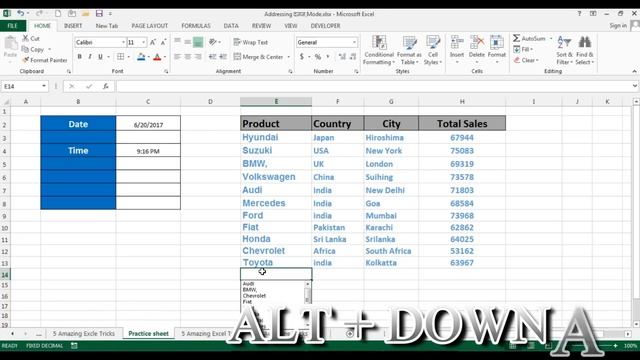Choose Chevrolet from the dropdown list

coord(254,296)
